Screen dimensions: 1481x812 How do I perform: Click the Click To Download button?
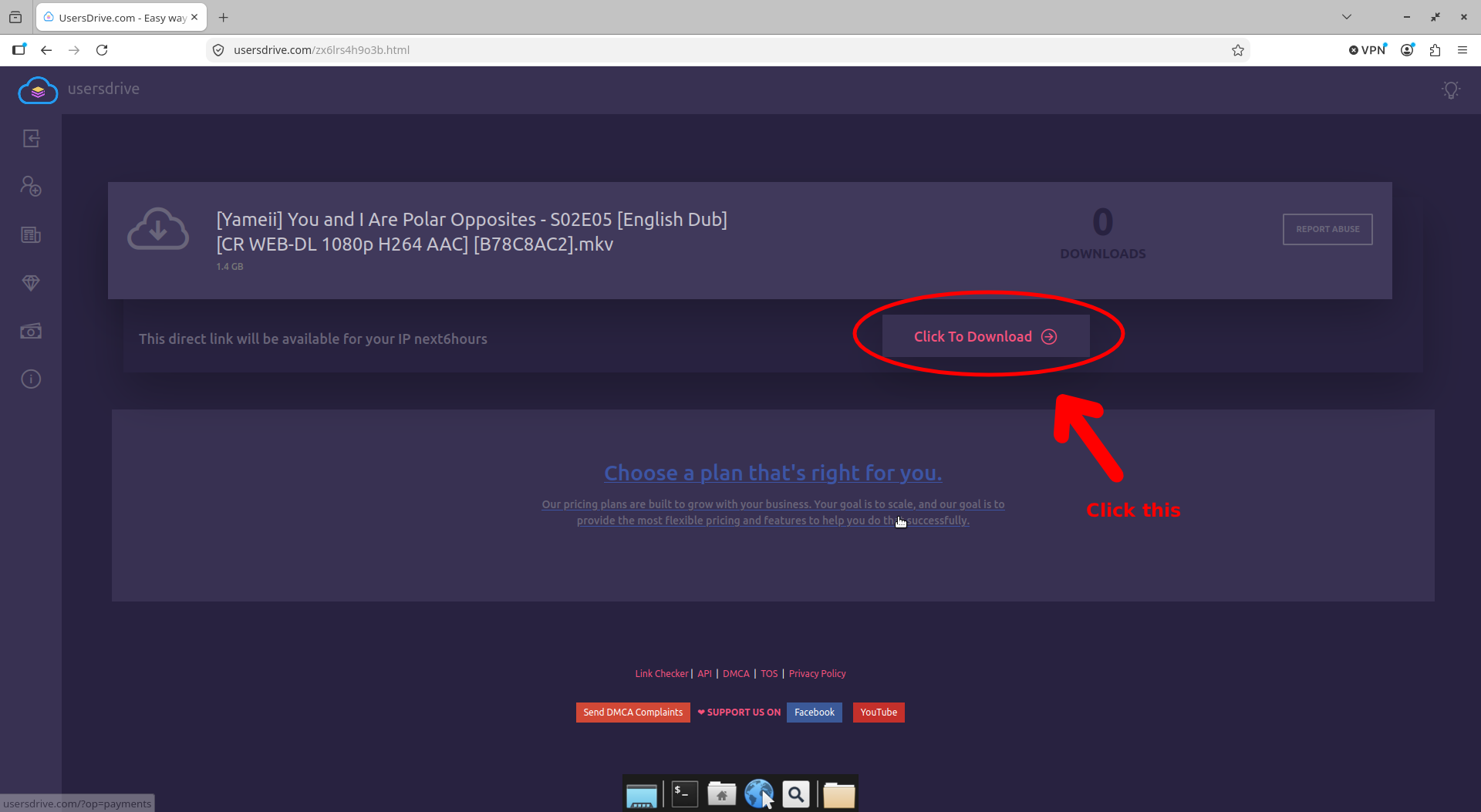point(986,336)
